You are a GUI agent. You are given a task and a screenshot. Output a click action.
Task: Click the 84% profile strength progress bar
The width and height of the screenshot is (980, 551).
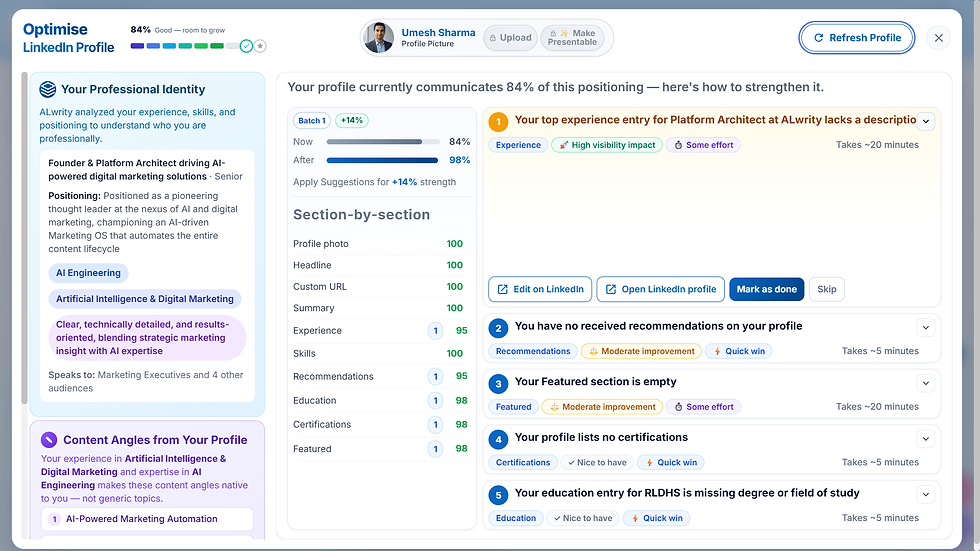point(184,46)
